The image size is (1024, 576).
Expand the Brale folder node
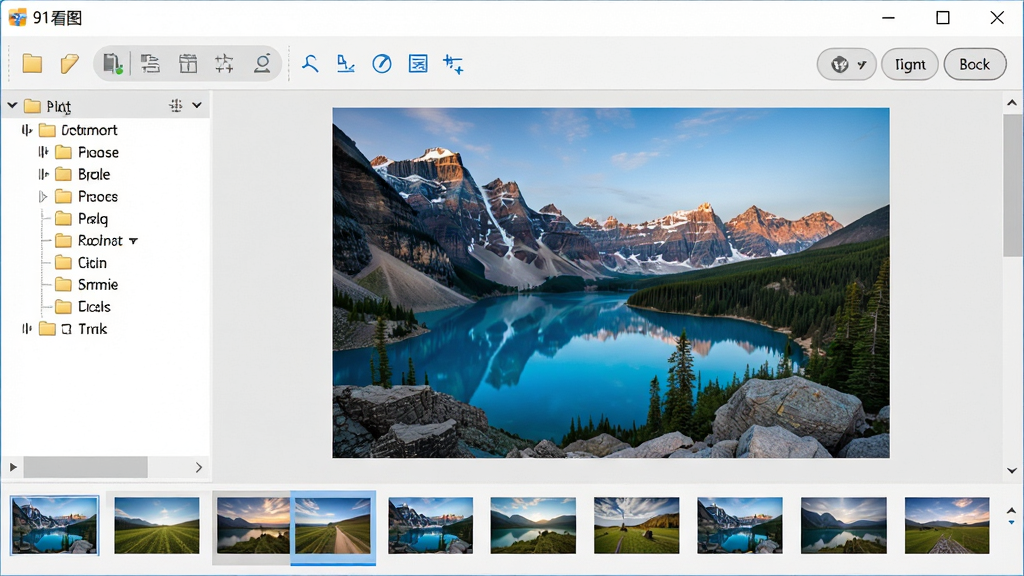tap(43, 174)
